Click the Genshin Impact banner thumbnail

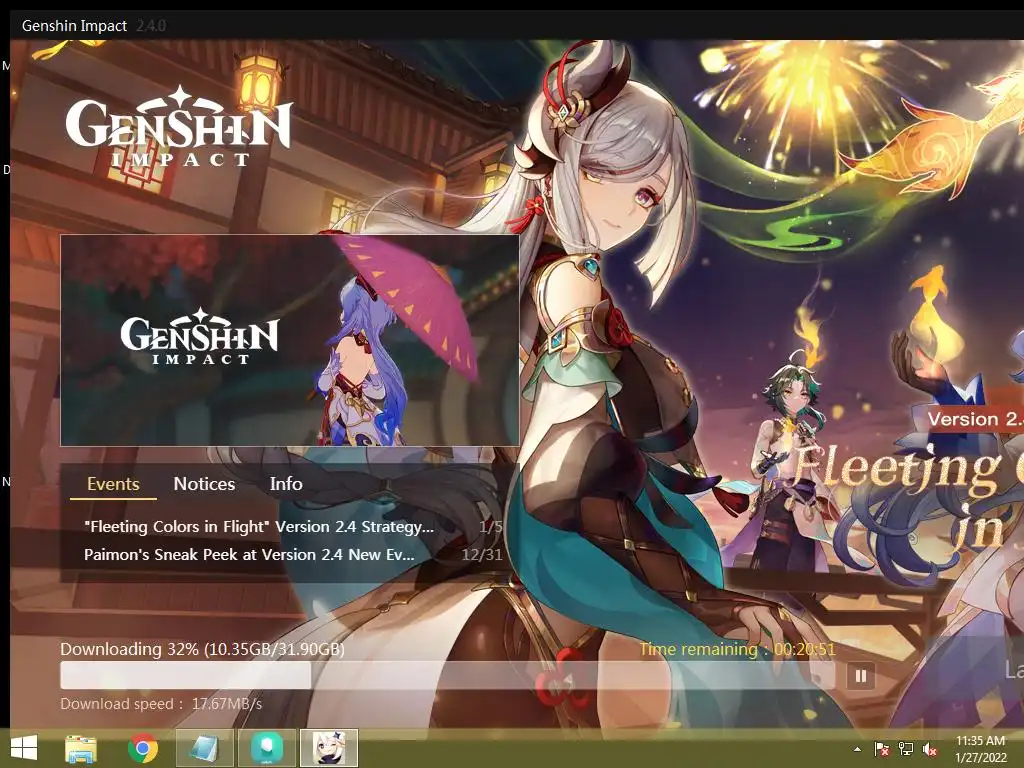tap(290, 340)
